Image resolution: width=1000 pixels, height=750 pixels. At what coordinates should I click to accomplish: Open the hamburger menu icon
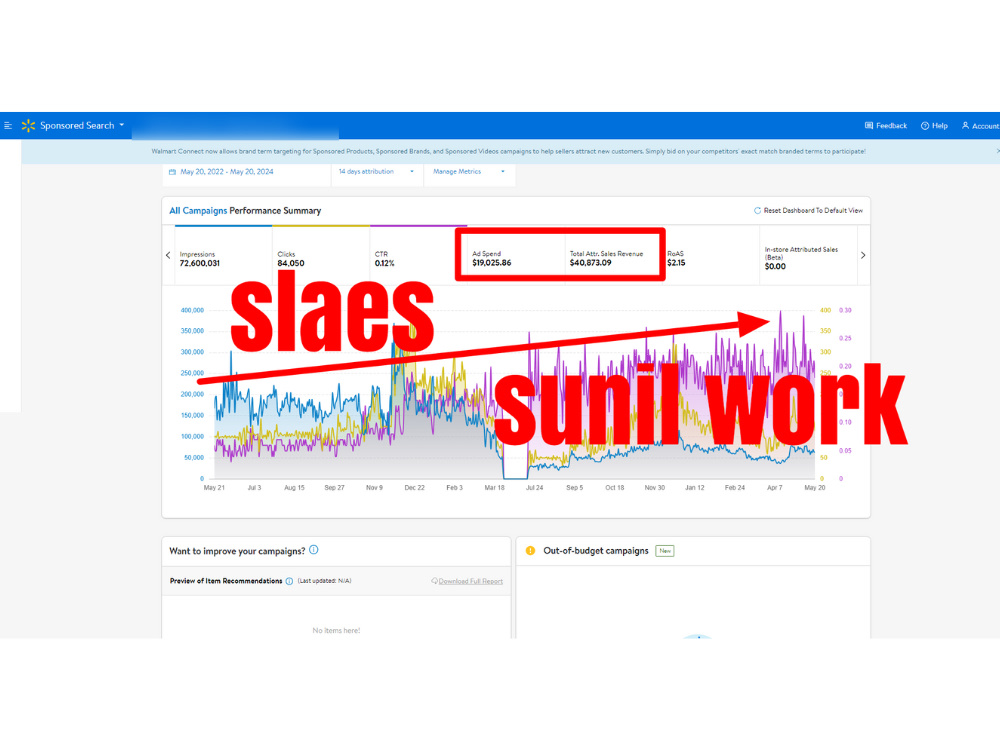tap(8, 126)
